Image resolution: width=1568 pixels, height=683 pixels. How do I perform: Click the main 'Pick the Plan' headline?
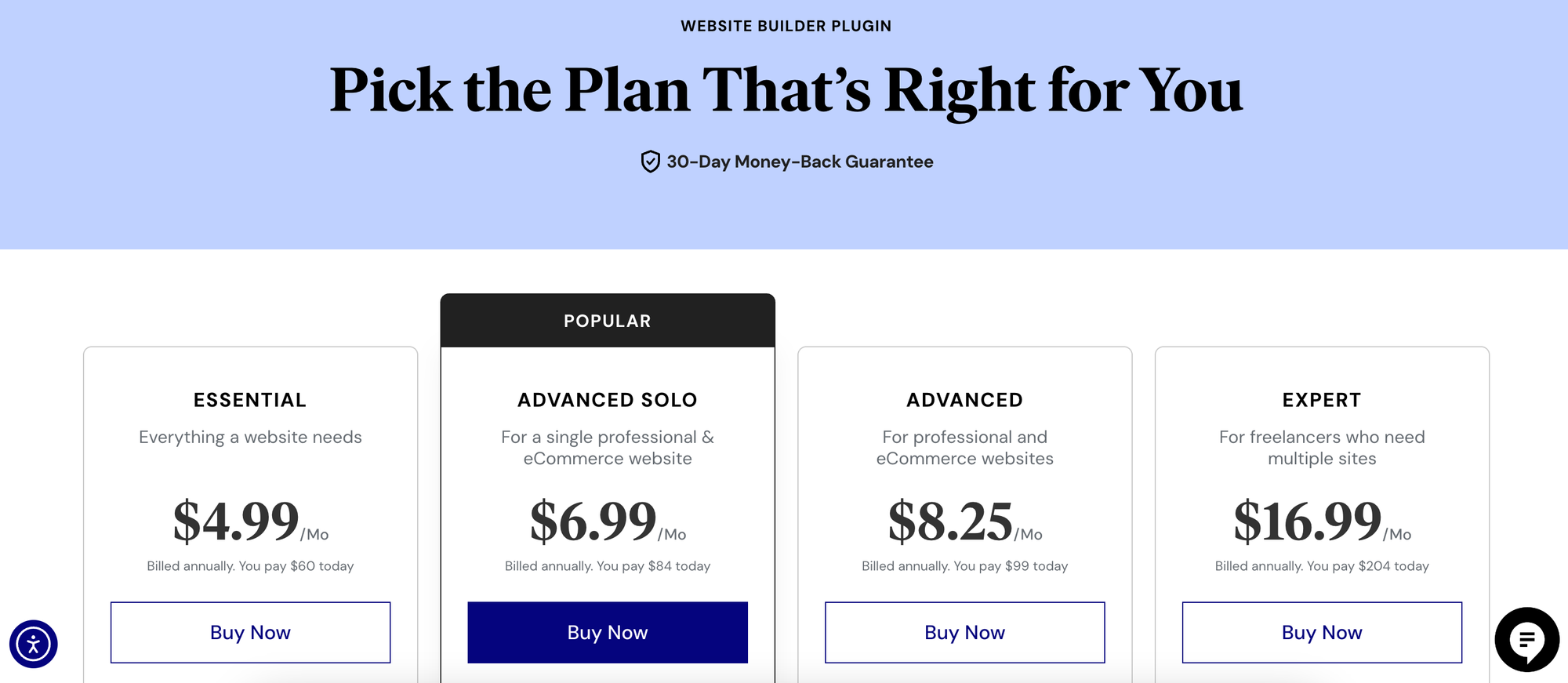pyautogui.click(x=786, y=90)
